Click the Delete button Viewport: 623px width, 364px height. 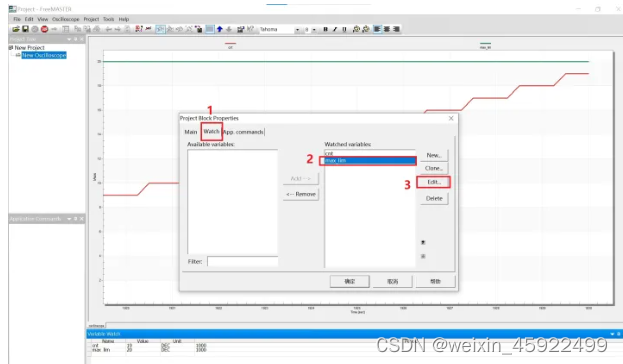[x=434, y=198]
